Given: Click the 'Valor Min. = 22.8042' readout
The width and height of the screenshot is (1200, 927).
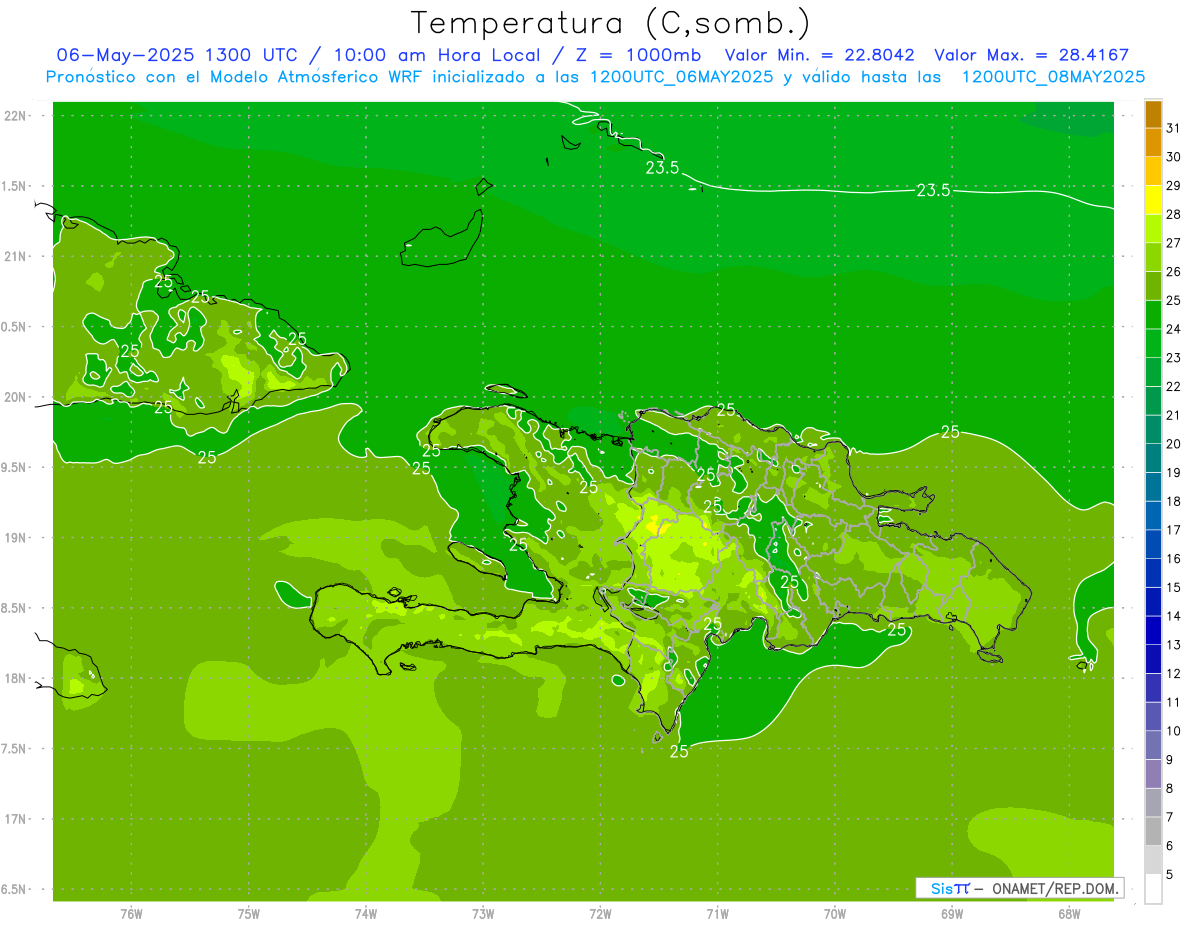Looking at the screenshot, I should click(820, 55).
